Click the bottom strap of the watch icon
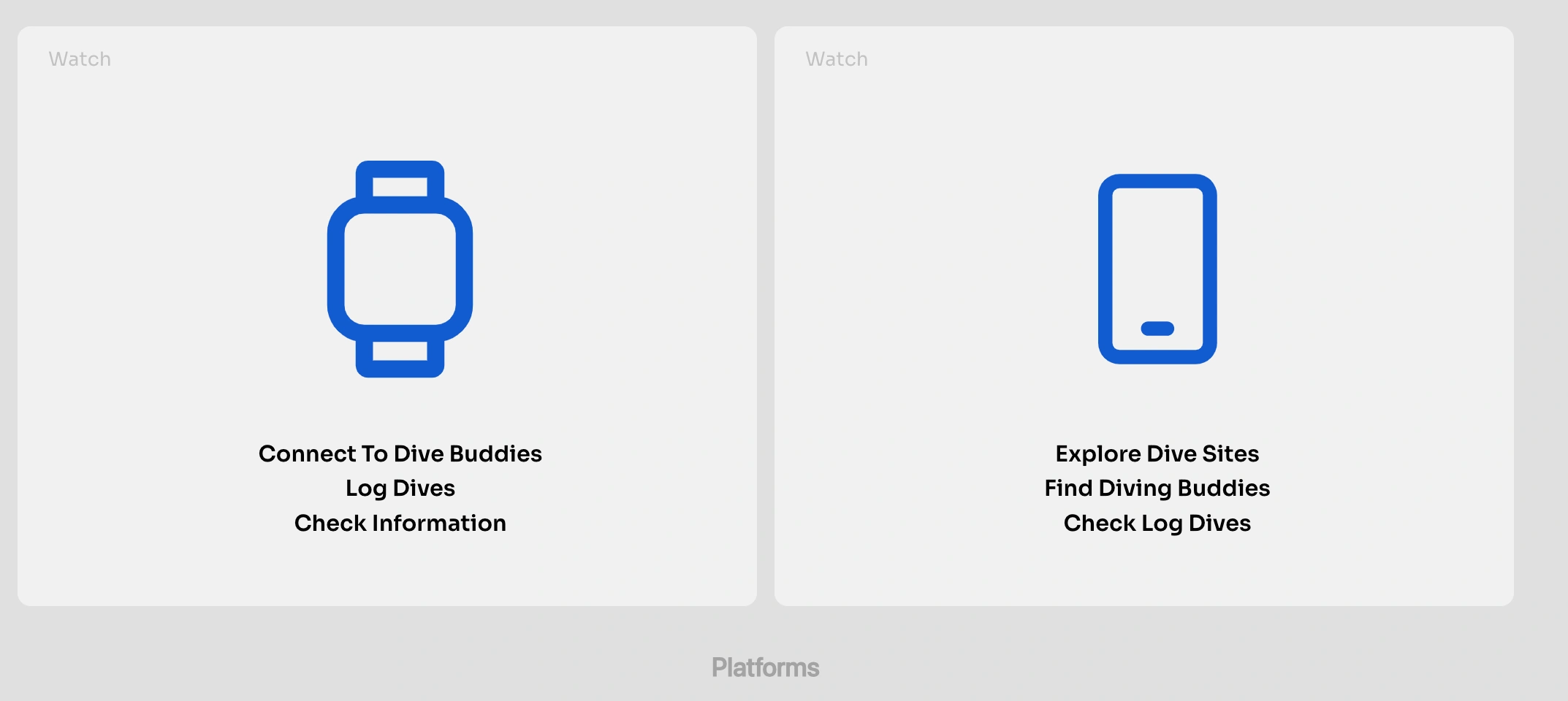The height and width of the screenshot is (701, 1568). point(400,358)
